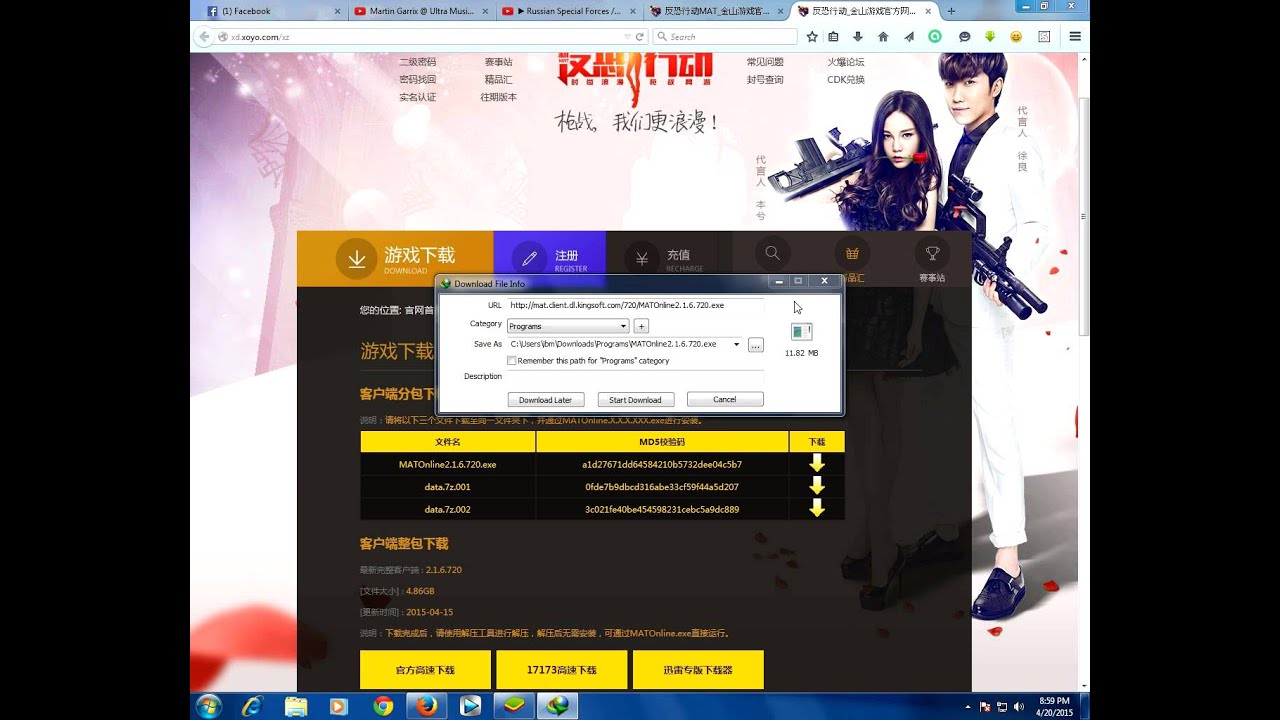
Task: Click the 8:59 PM taskbar clock
Action: (1054, 700)
